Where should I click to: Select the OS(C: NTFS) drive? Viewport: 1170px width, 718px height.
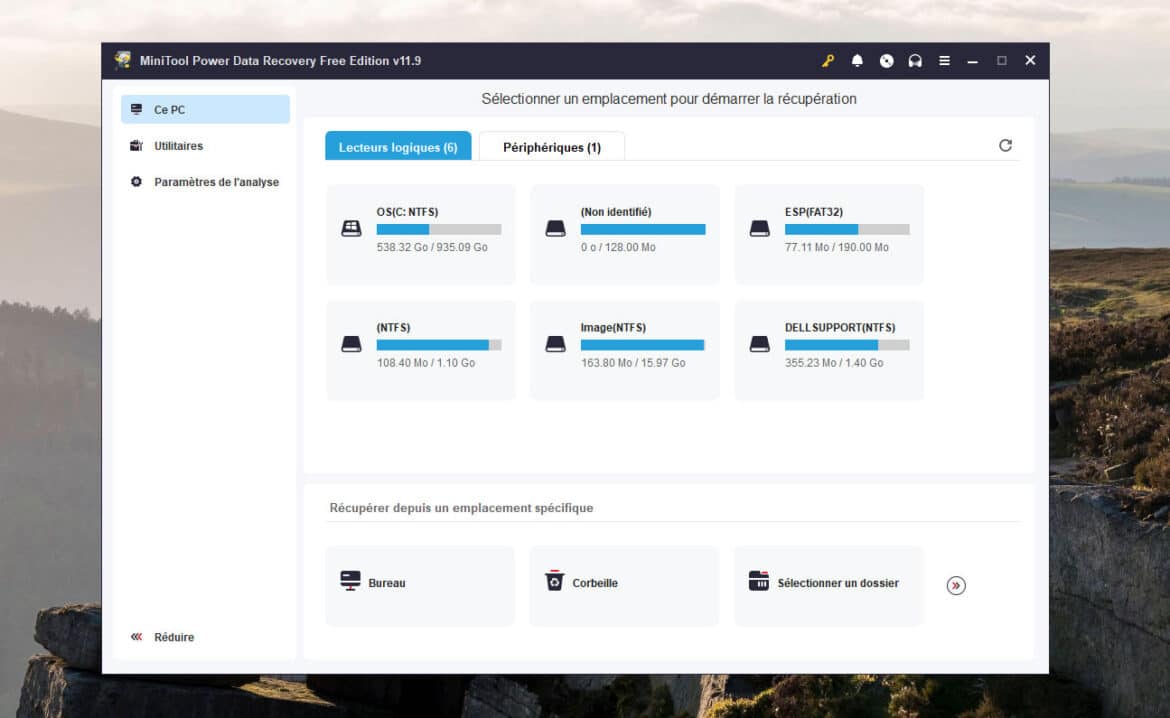click(x=421, y=234)
